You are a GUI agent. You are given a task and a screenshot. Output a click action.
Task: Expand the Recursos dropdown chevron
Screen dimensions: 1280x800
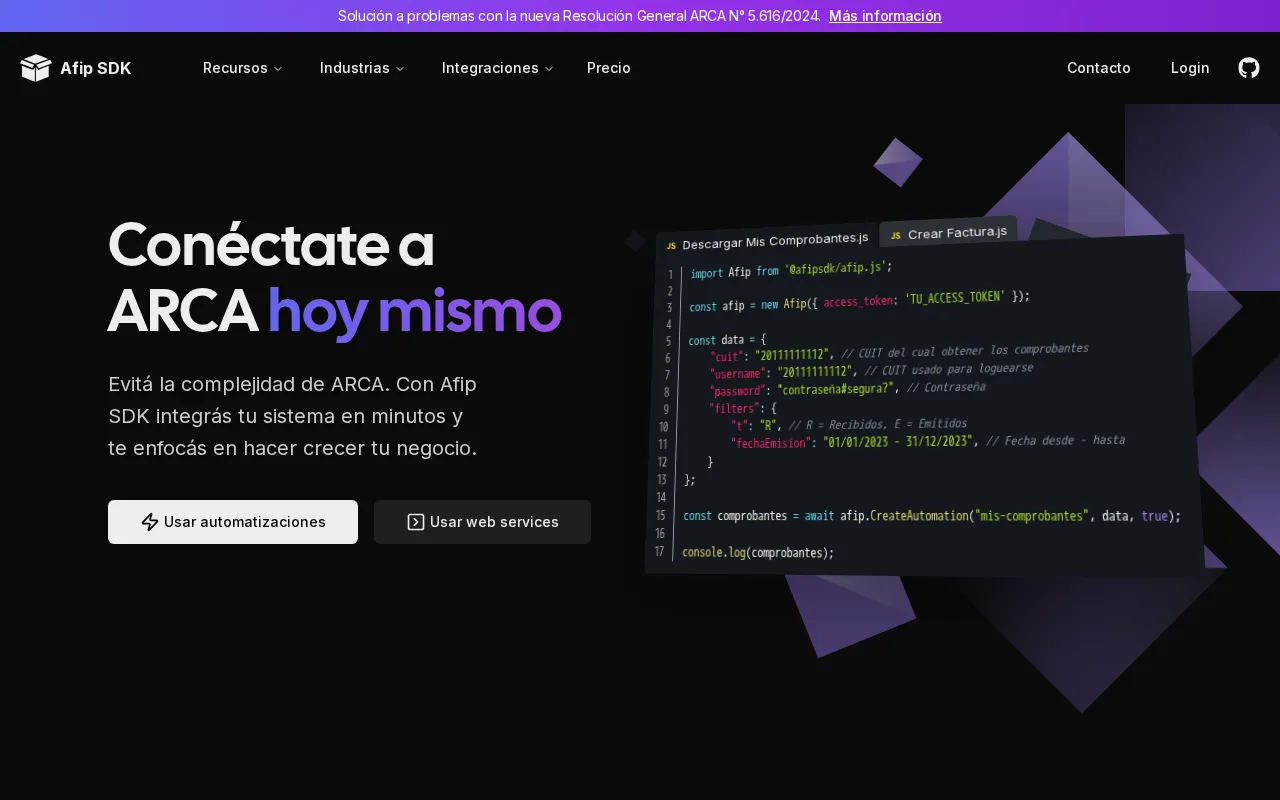click(x=278, y=69)
